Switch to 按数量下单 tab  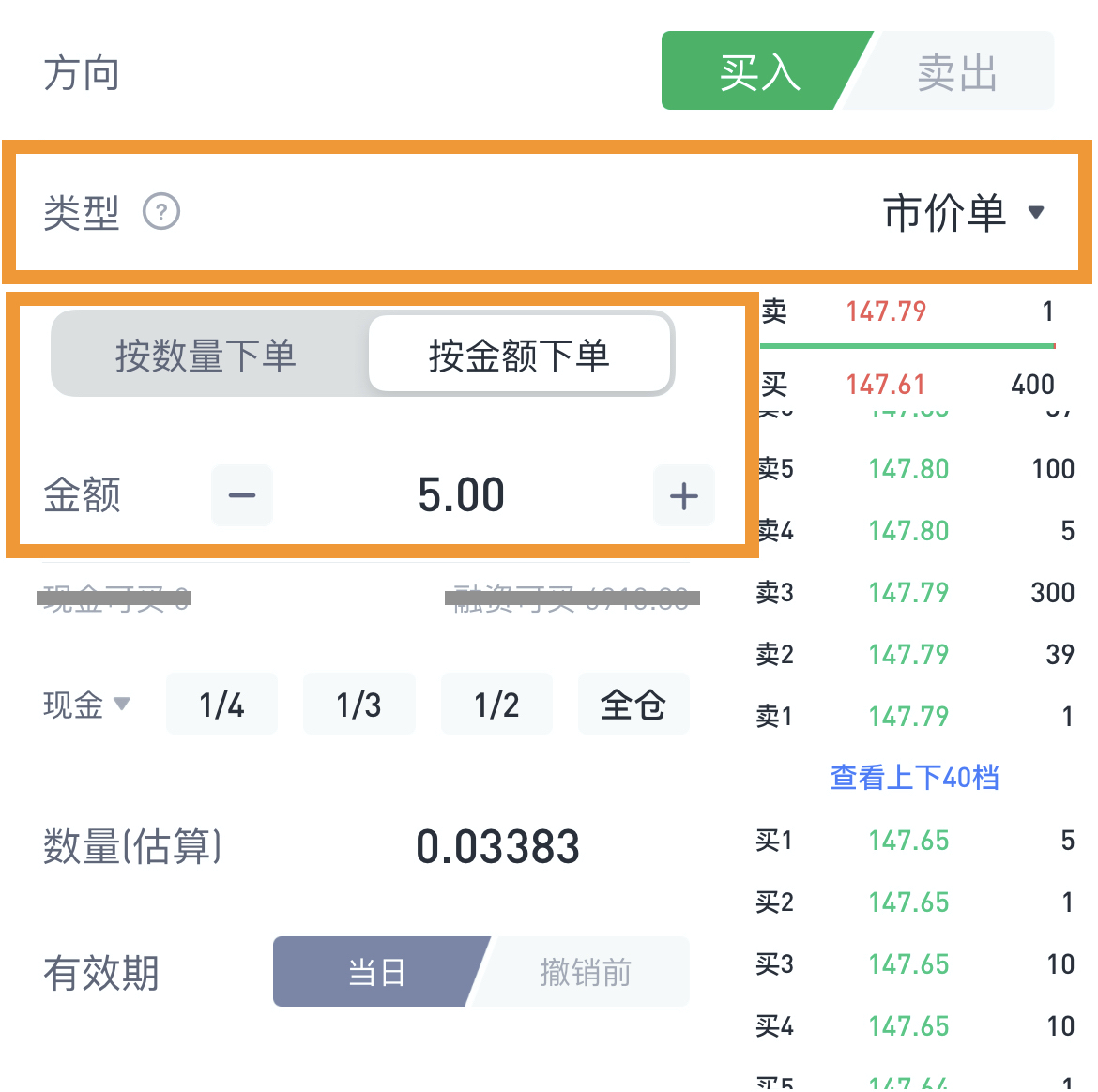(206, 356)
